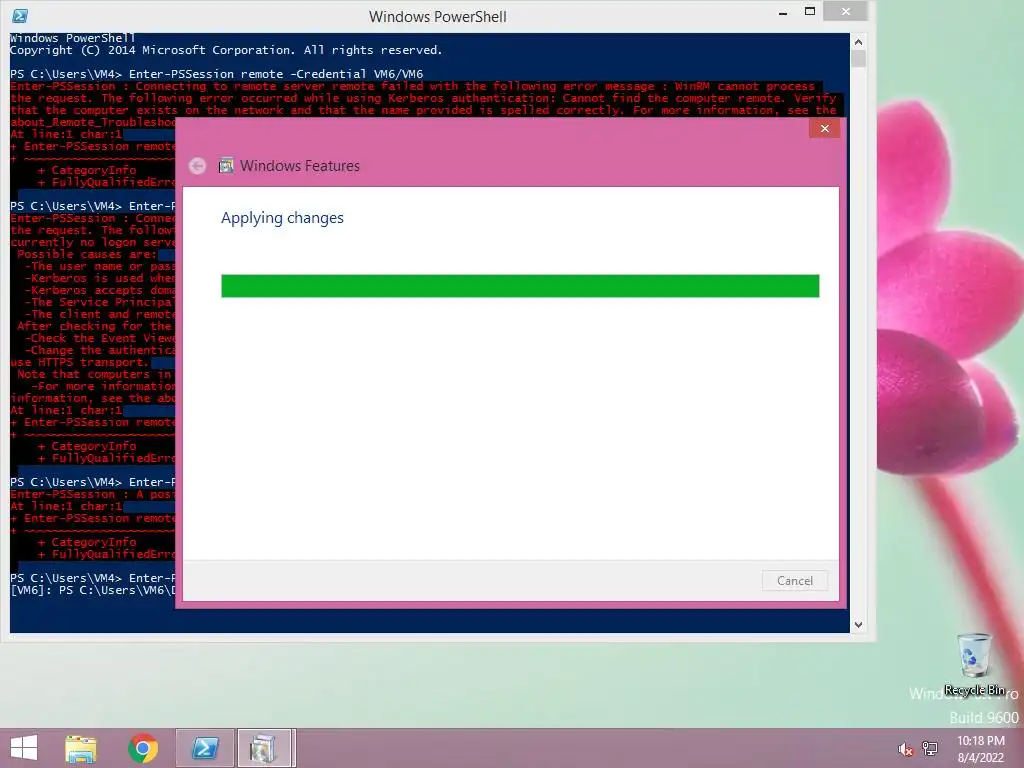The width and height of the screenshot is (1024, 768).
Task: Click the Windows PowerShell title text
Action: [438, 16]
